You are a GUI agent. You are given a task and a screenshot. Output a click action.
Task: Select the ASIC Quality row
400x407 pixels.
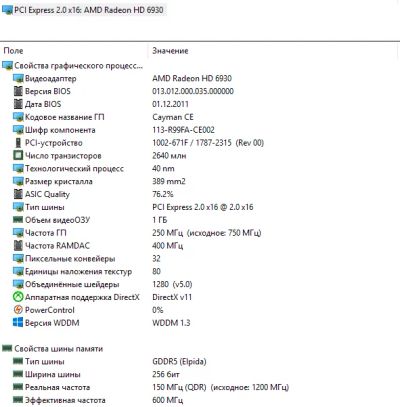point(200,194)
